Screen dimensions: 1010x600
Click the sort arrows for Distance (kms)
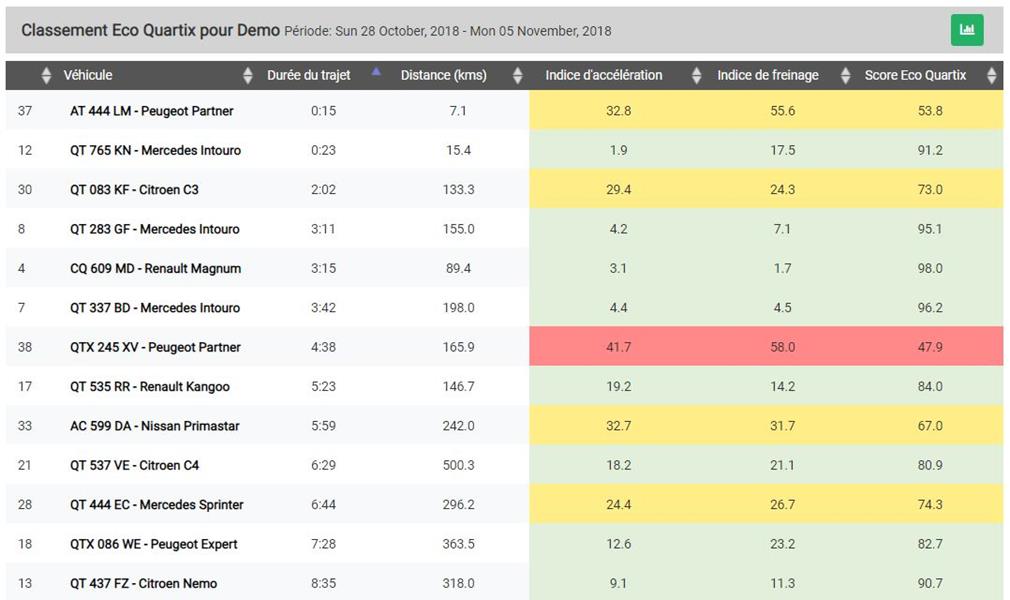point(517,75)
